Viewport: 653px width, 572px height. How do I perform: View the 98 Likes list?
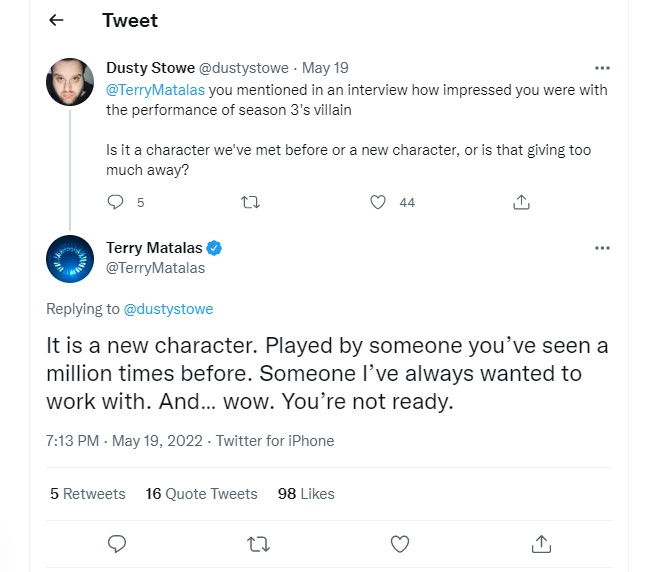pyautogui.click(x=306, y=494)
